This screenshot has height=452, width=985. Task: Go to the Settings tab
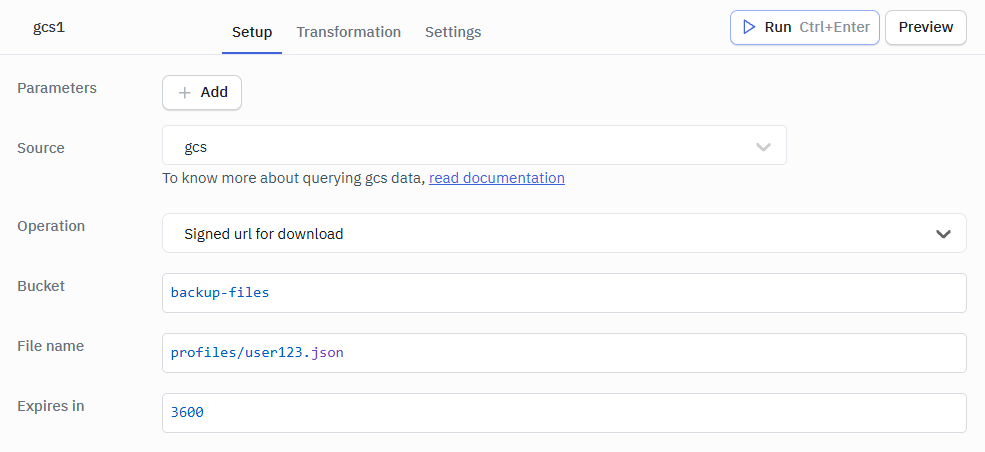click(453, 32)
